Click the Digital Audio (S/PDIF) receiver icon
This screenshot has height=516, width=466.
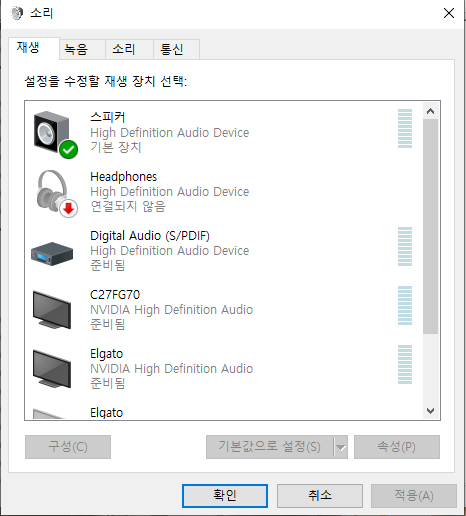(x=52, y=254)
